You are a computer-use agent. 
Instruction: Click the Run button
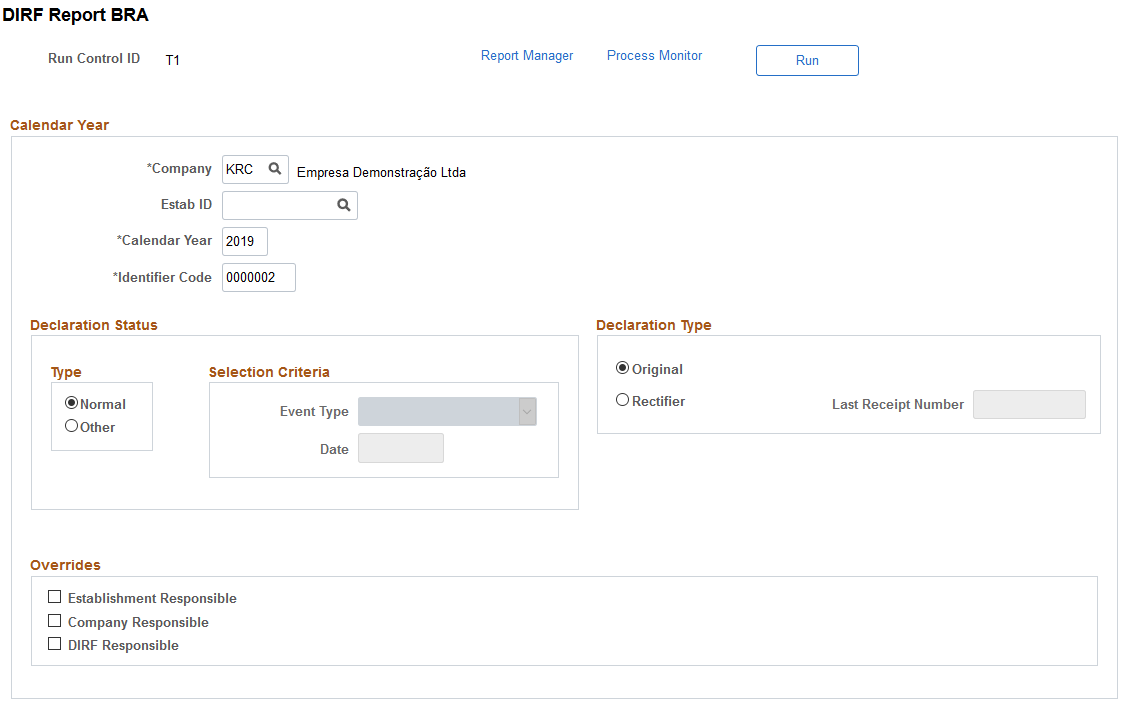click(x=807, y=60)
